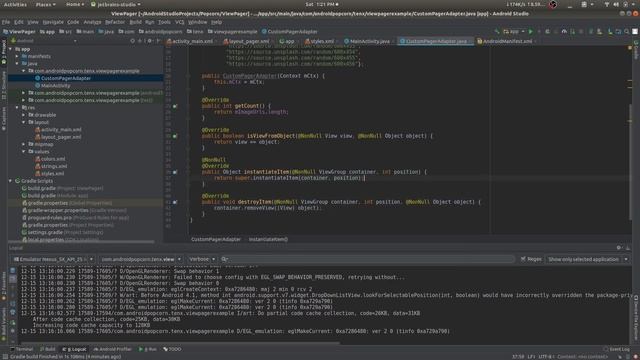
Task: Switch to activity_main.xml editor tab
Action: (x=190, y=41)
